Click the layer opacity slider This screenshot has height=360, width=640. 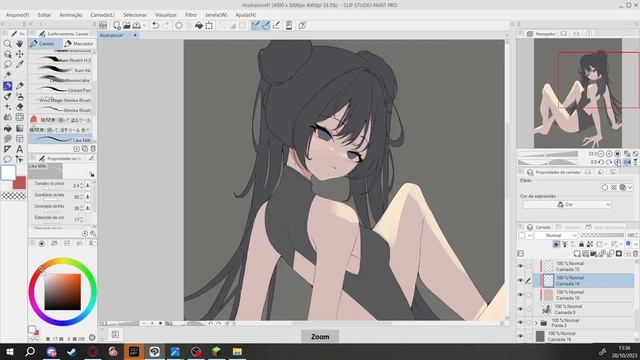pos(602,235)
